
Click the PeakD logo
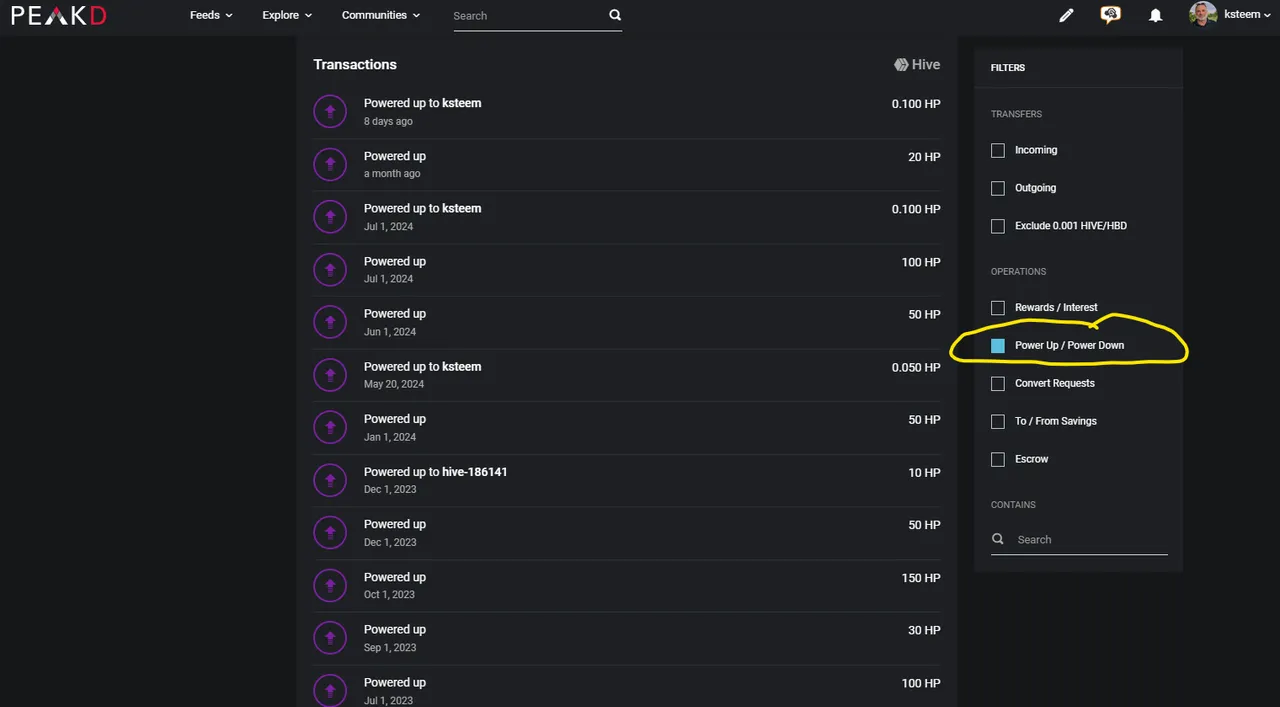pos(59,15)
